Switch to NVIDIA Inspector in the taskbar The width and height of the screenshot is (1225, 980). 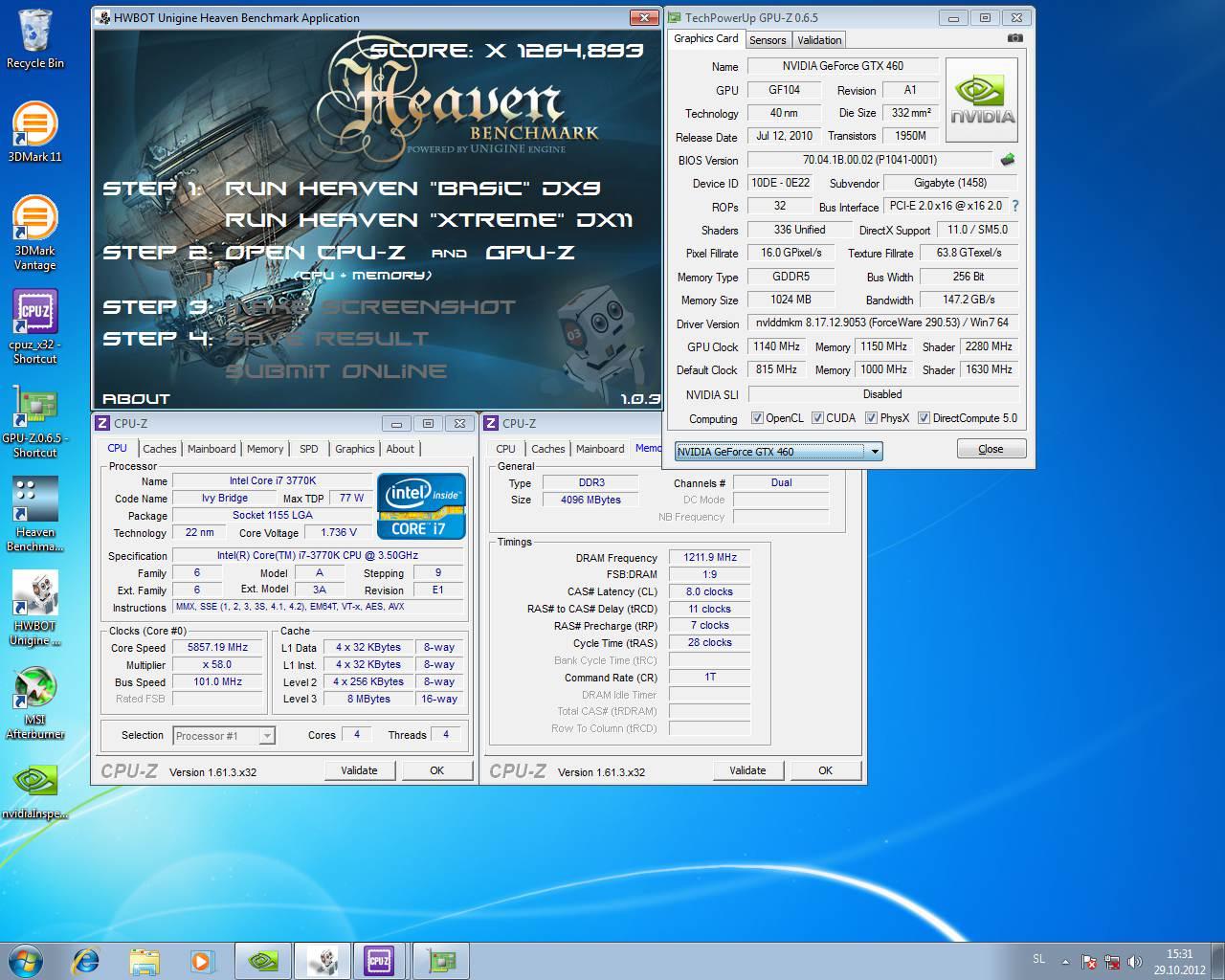click(263, 960)
